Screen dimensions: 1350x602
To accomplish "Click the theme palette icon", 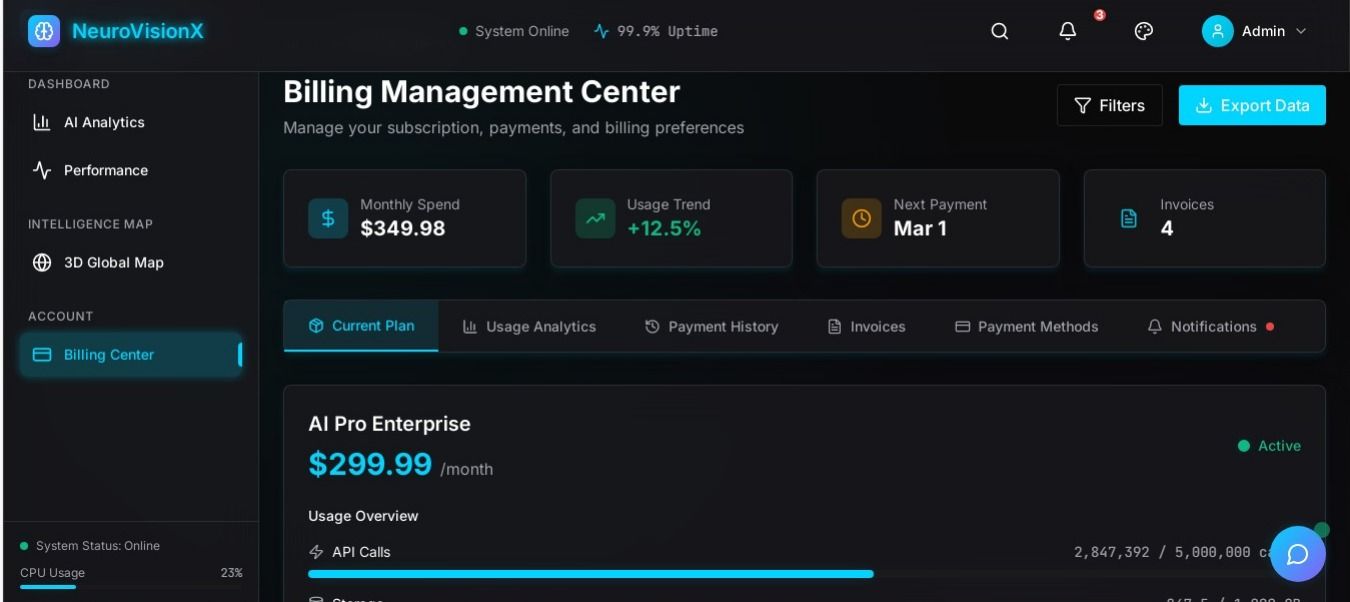I will coord(1144,31).
